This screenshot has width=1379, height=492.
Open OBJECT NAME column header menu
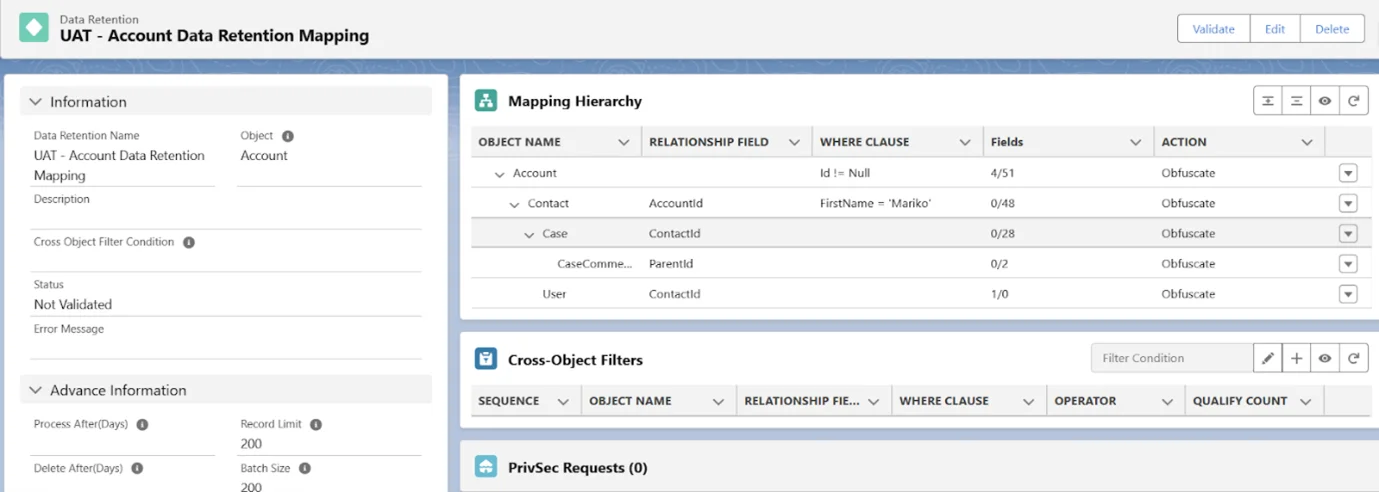(x=624, y=143)
